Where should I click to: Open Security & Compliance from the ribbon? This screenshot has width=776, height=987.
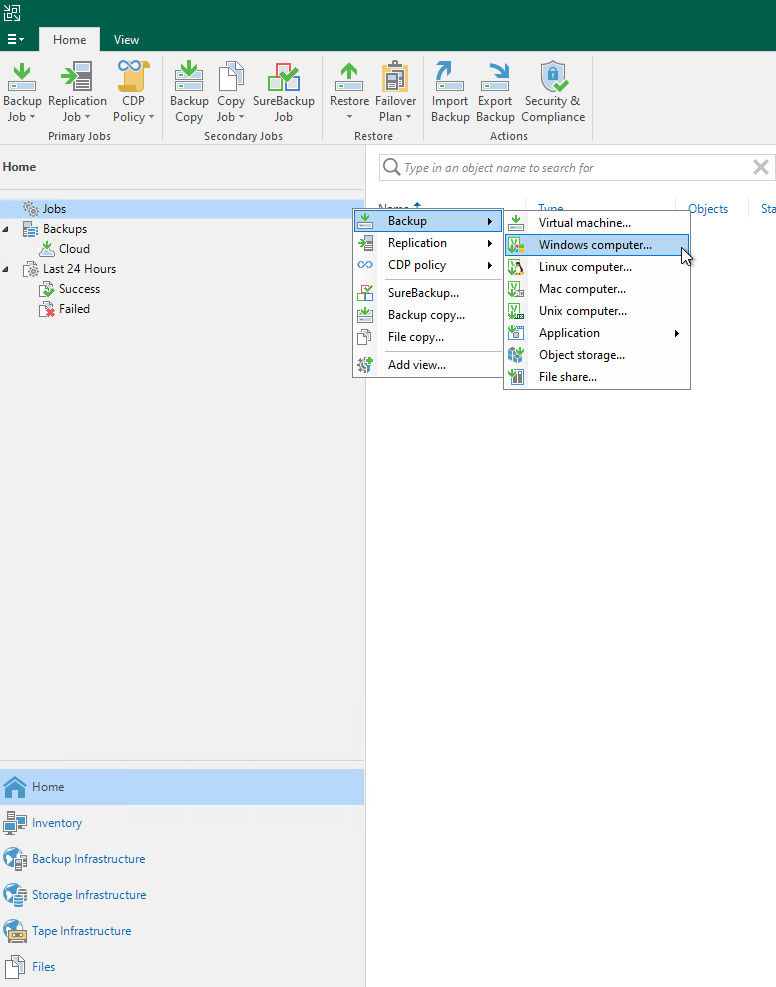coord(553,92)
